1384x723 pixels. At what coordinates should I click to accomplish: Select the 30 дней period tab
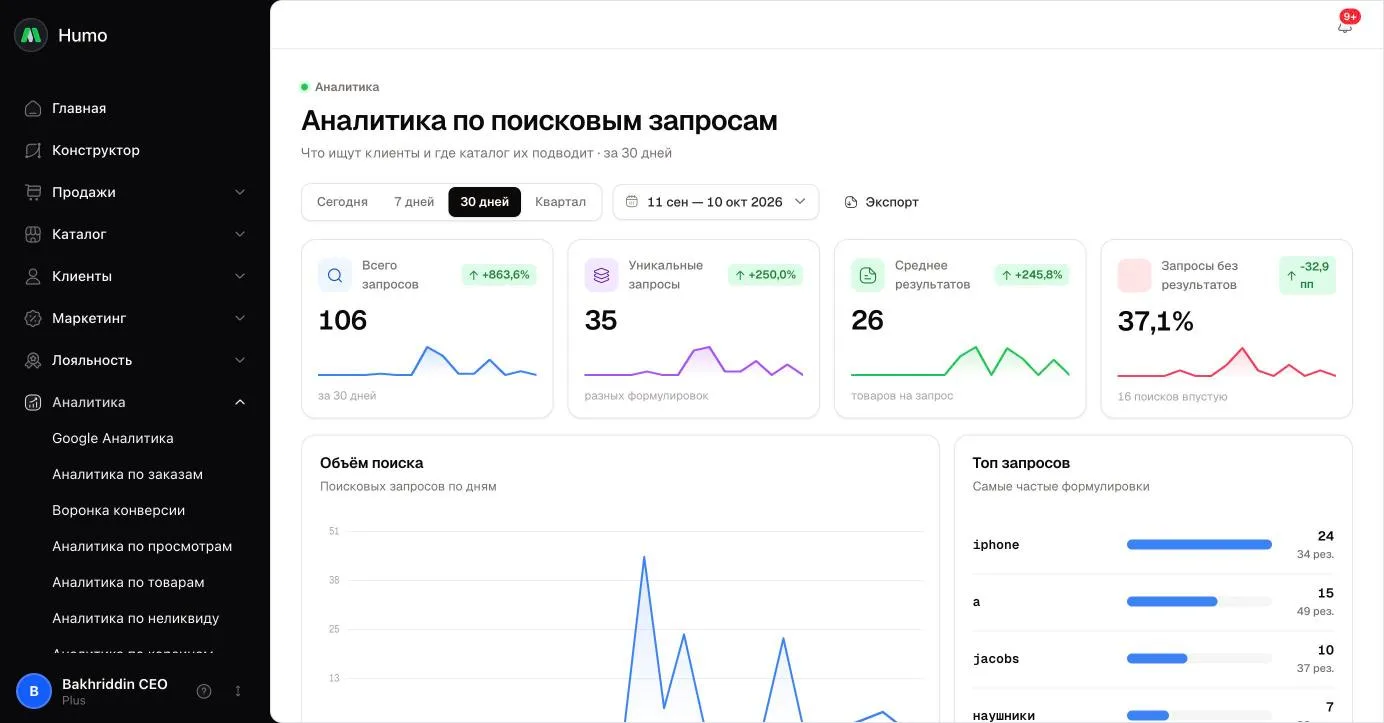pos(485,202)
